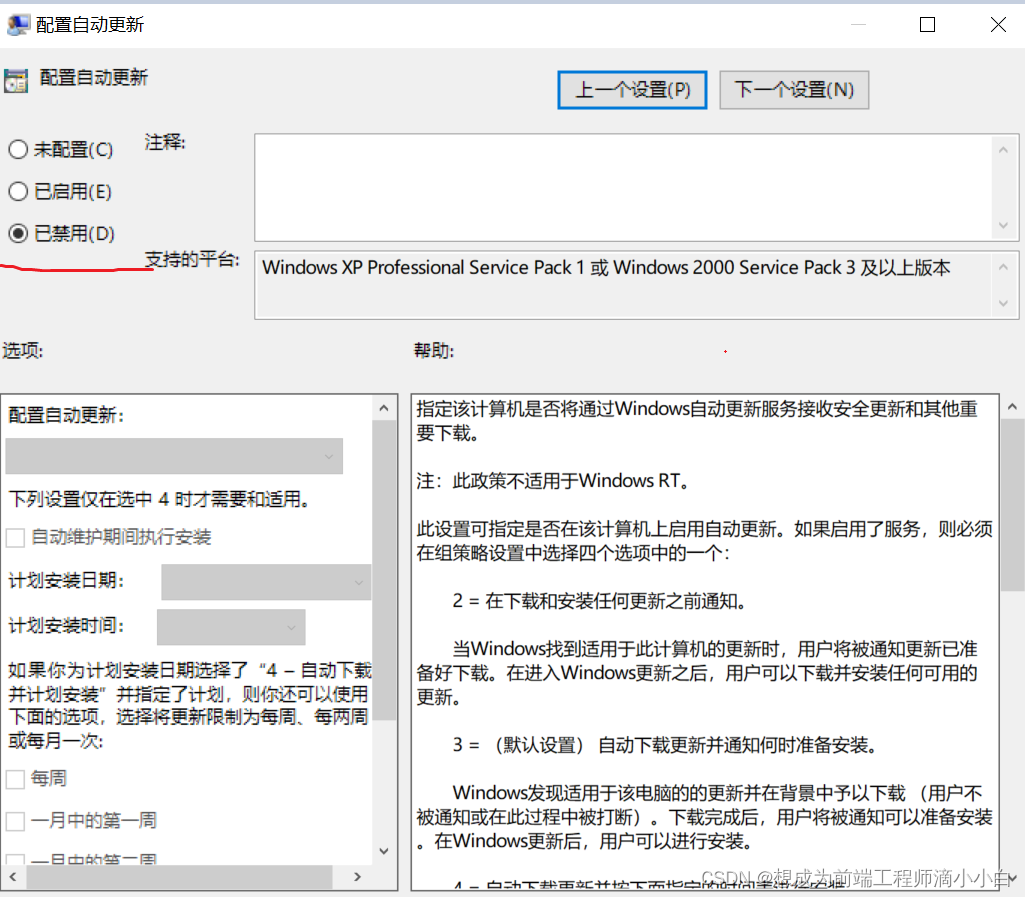
Task: Click help line 3 = (默认设置) 自动下载更新
Action: click(665, 745)
